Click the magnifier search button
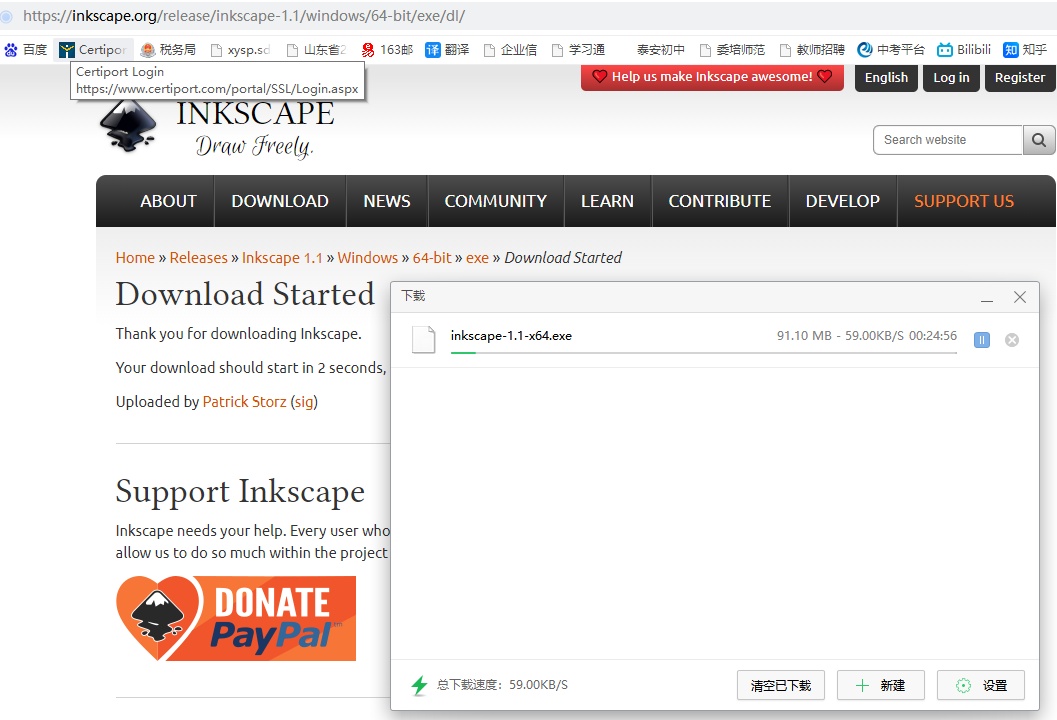The height and width of the screenshot is (720, 1057). point(1039,140)
